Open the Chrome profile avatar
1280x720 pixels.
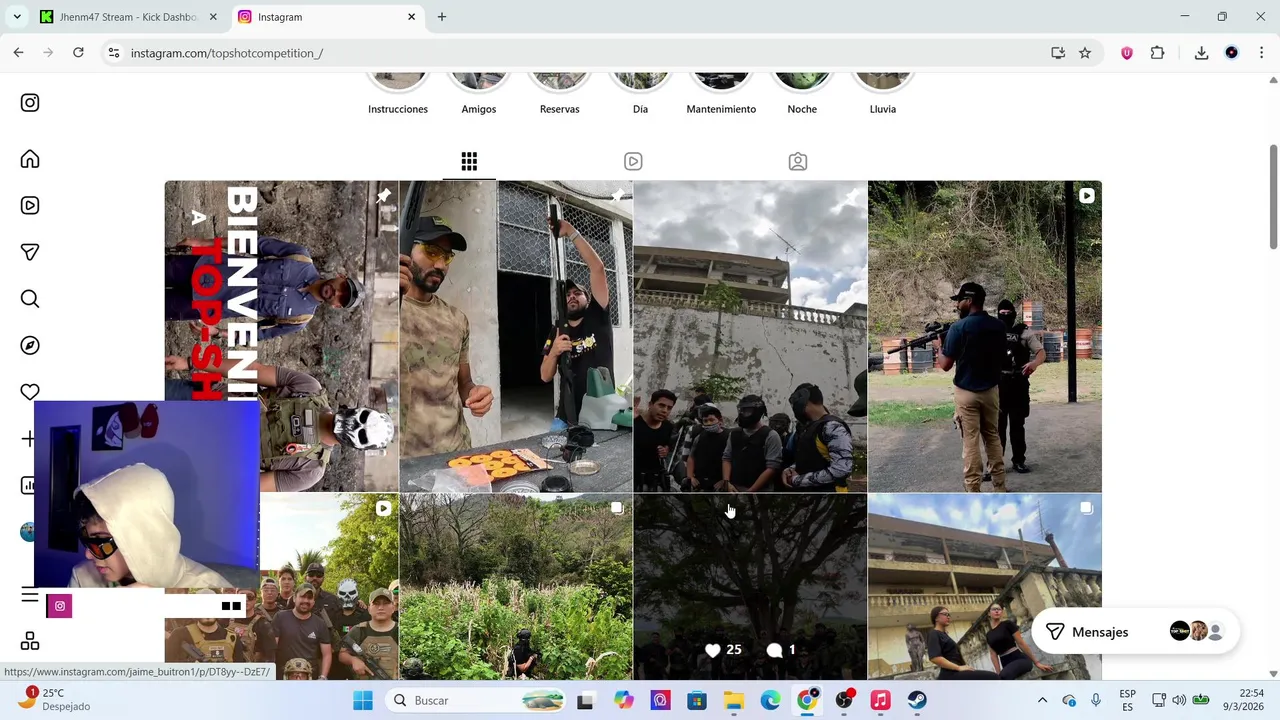coord(1231,53)
